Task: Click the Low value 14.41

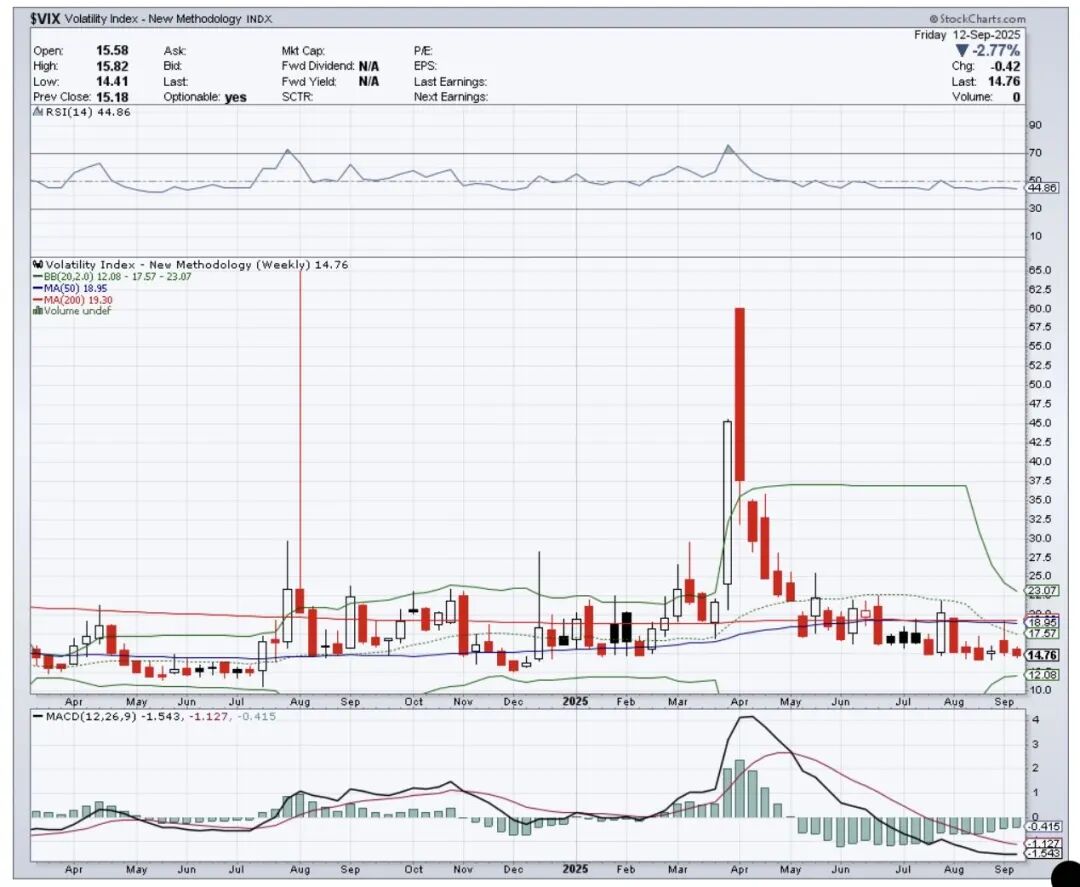Action: pyautogui.click(x=112, y=82)
